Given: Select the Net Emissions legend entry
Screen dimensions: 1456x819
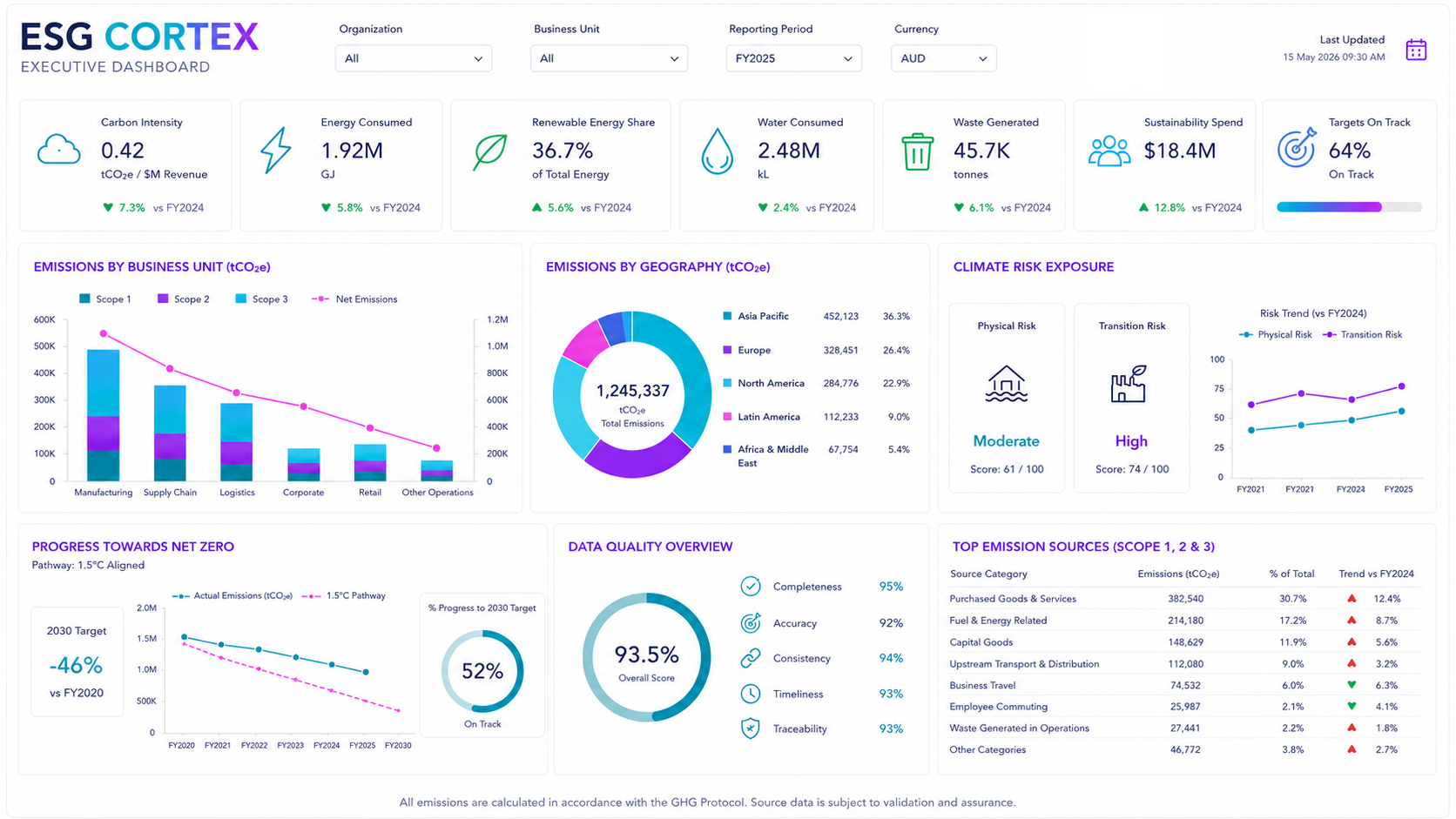Looking at the screenshot, I should pyautogui.click(x=354, y=299).
